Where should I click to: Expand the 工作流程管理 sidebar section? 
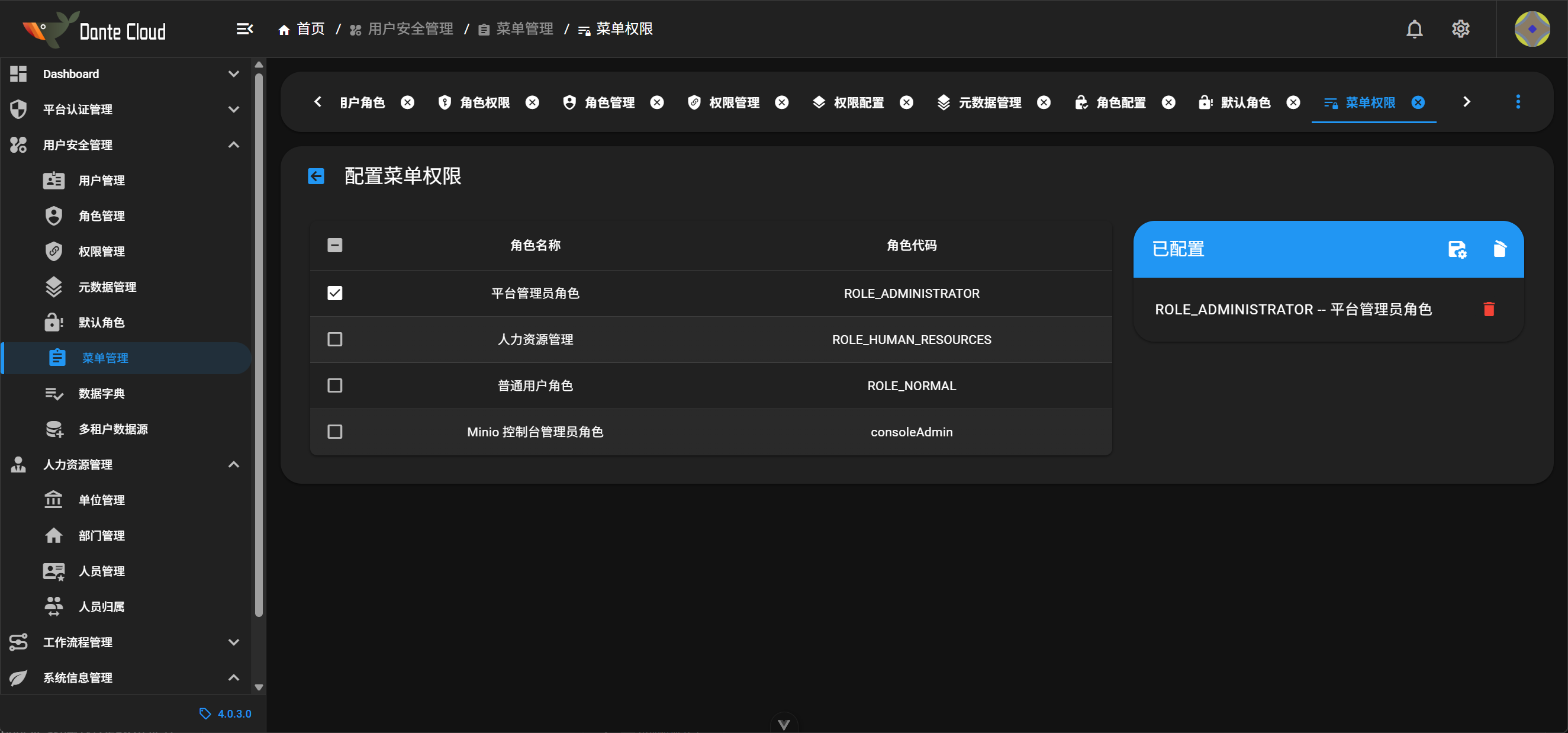pyautogui.click(x=233, y=642)
